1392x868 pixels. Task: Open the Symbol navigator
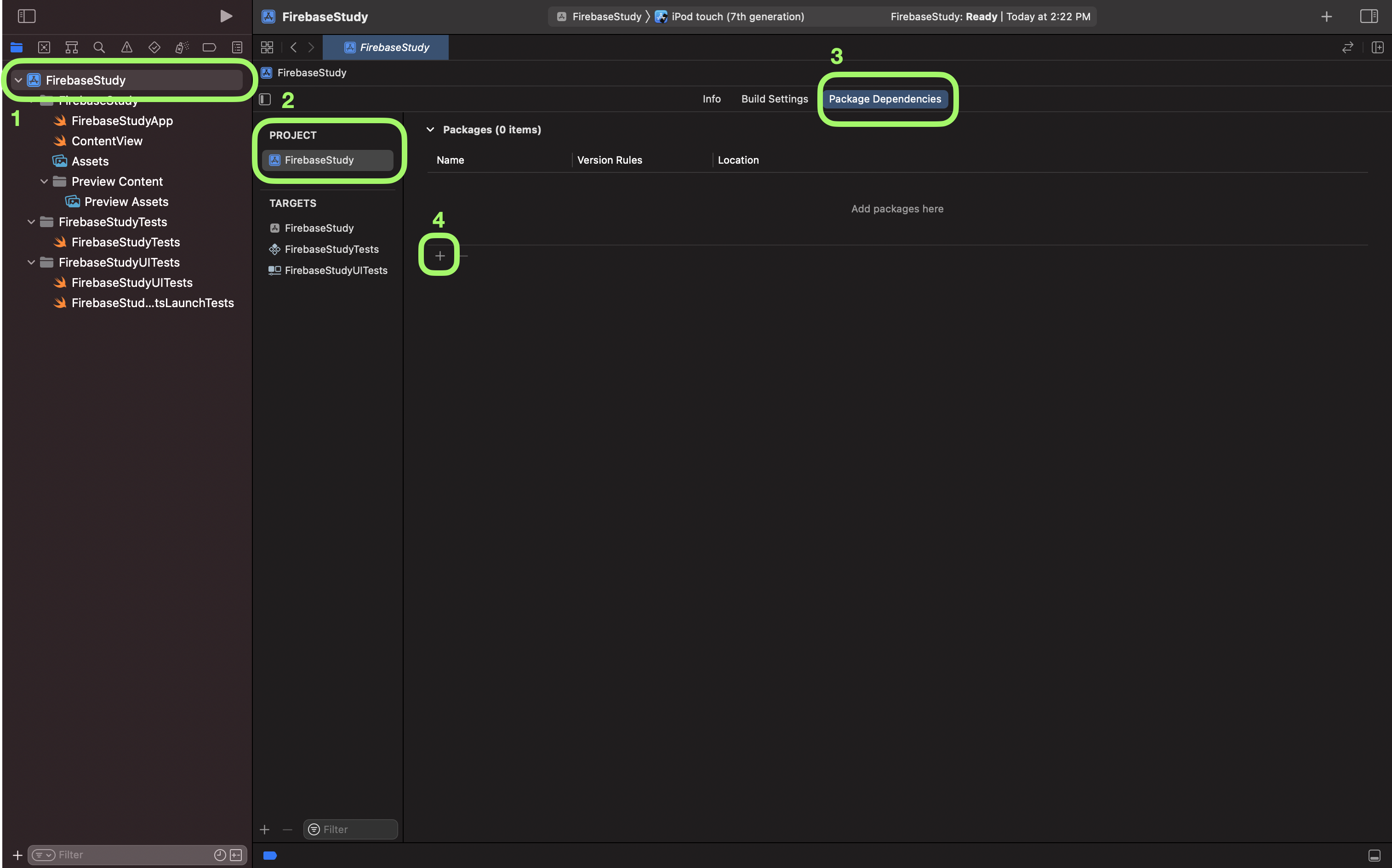pos(72,47)
